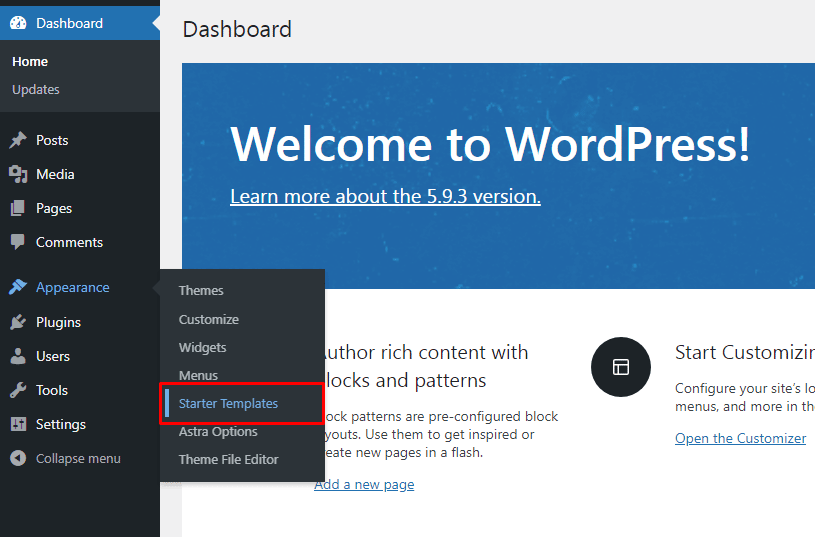Open the Plugins menu
Viewport: 815px width, 537px height.
(80, 322)
